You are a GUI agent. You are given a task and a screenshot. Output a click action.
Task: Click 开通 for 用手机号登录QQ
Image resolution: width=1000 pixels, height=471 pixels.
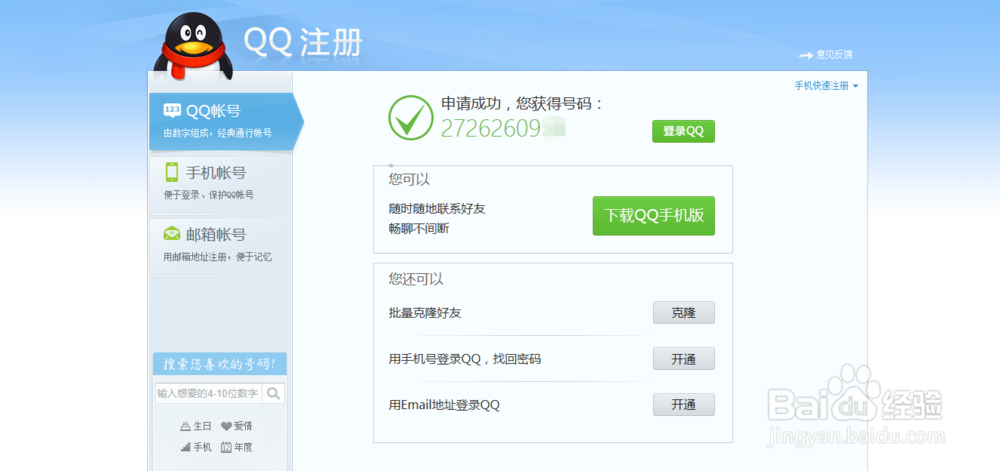684,359
